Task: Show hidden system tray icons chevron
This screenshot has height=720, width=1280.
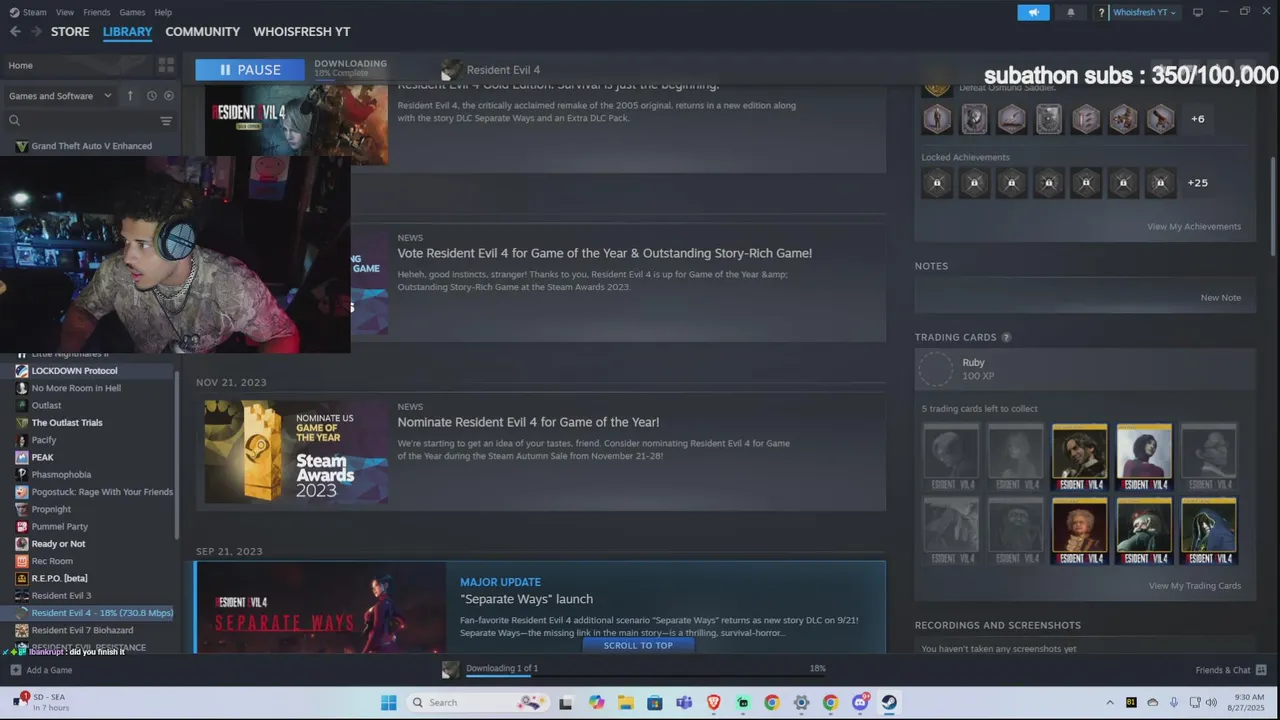Action: click(1109, 703)
